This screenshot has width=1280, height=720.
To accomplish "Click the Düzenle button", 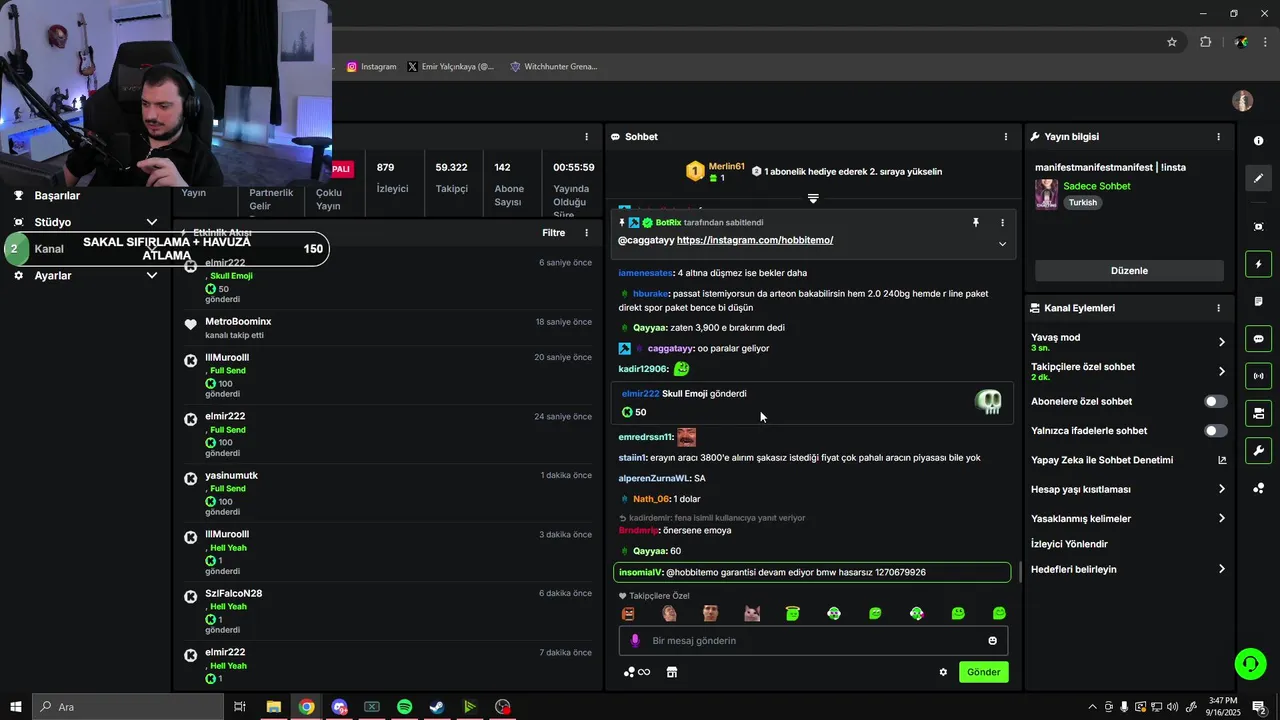I will 1129,271.
